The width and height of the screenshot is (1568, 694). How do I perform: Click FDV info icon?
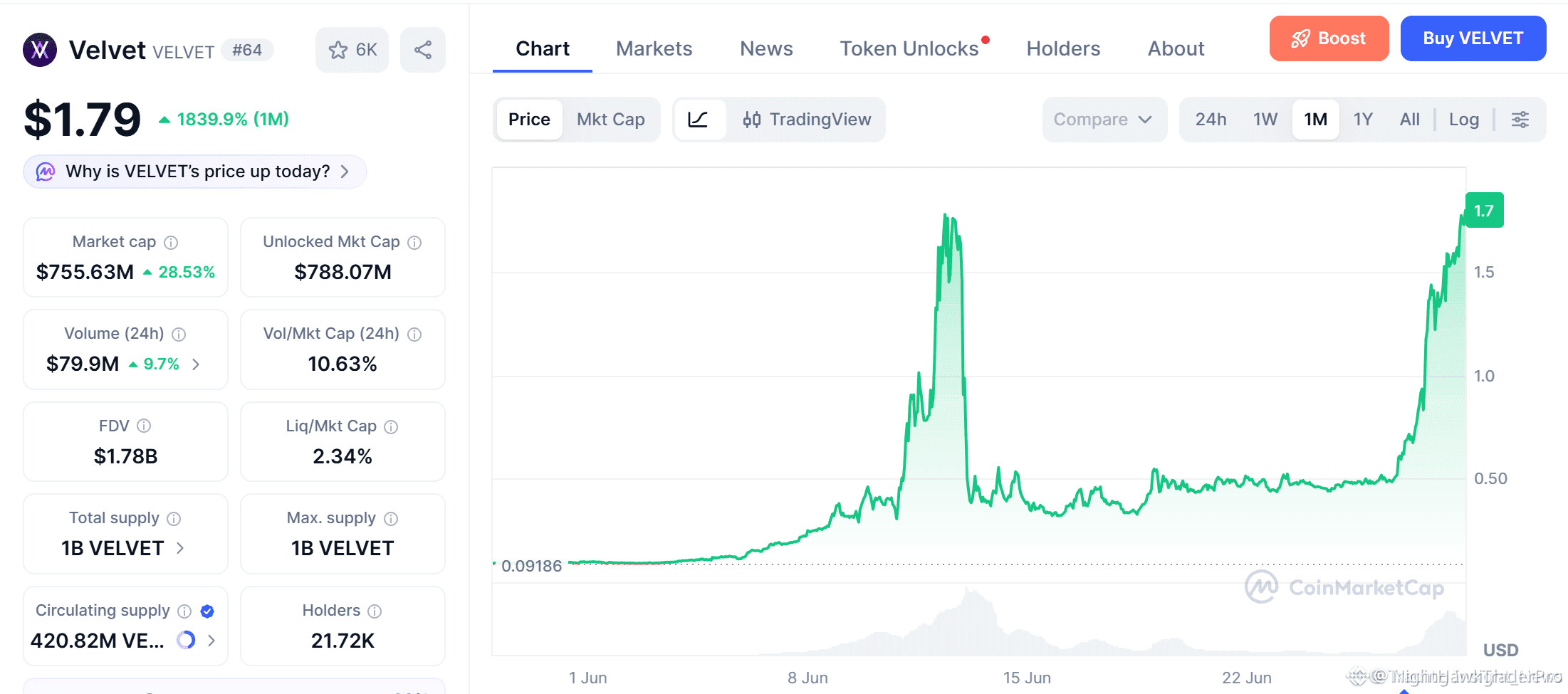point(144,426)
